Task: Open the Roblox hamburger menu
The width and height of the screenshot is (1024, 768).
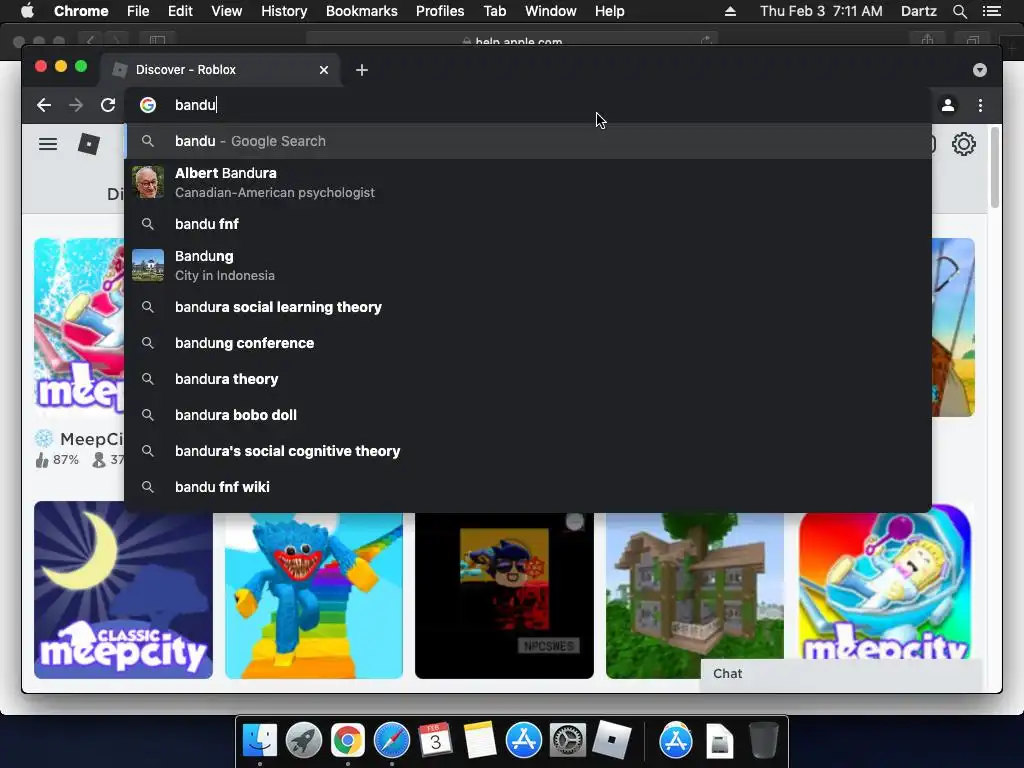Action: click(48, 144)
